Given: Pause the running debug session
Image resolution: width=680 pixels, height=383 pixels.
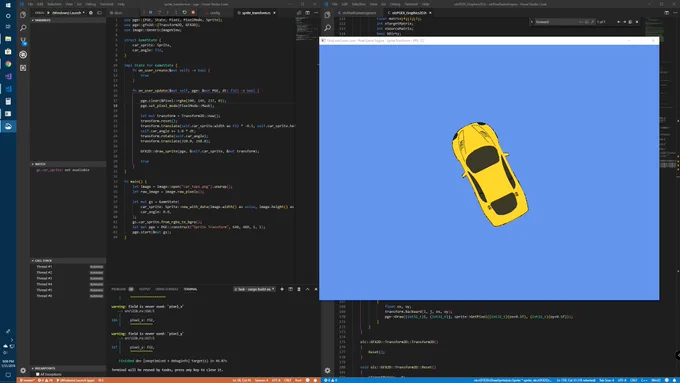Looking at the screenshot, I should [150, 13].
